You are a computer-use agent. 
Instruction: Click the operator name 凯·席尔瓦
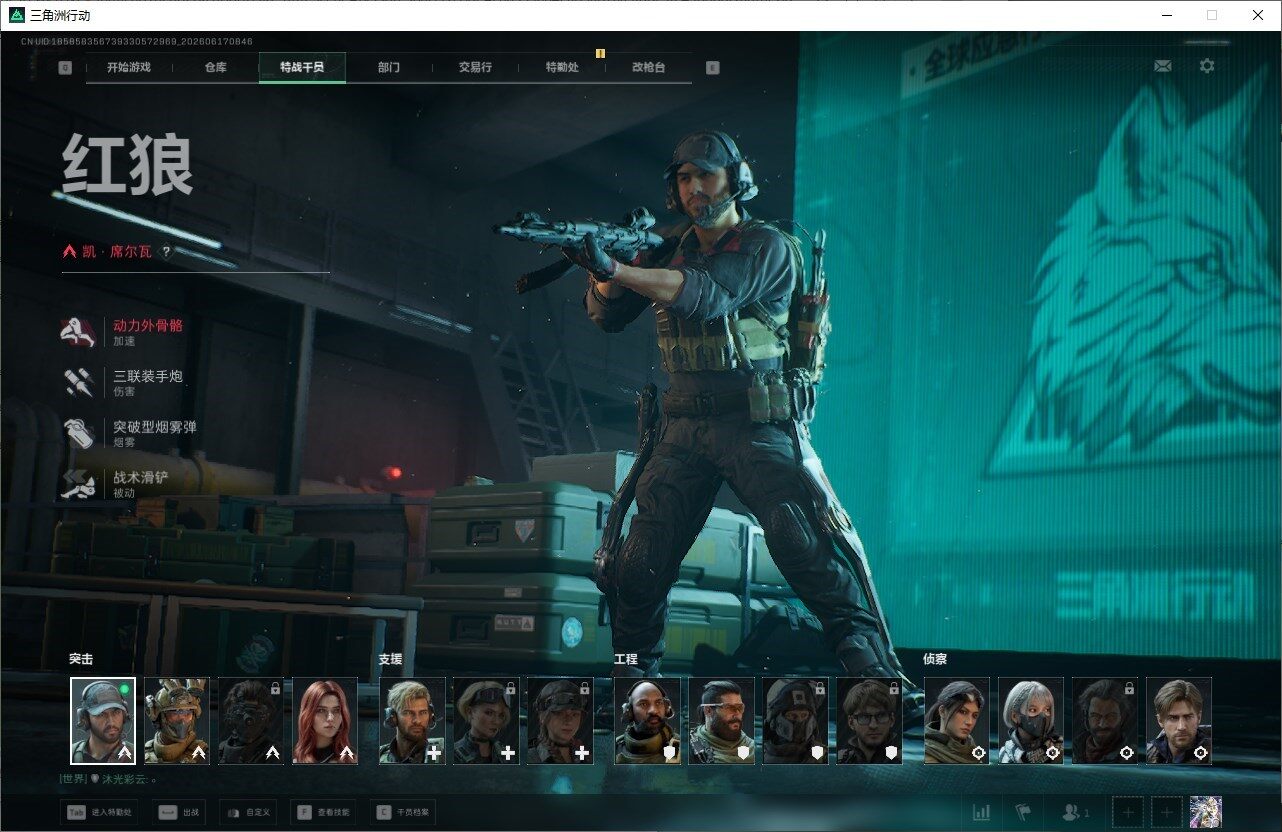(x=117, y=252)
